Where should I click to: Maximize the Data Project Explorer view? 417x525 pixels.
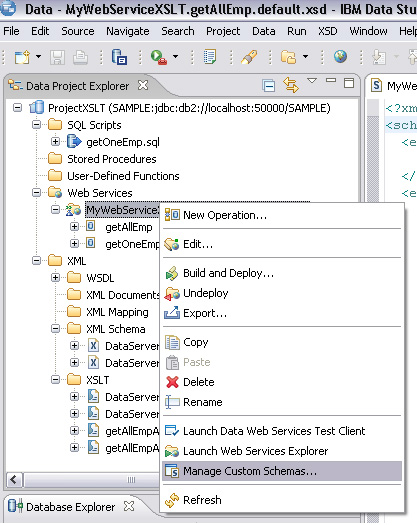(349, 83)
